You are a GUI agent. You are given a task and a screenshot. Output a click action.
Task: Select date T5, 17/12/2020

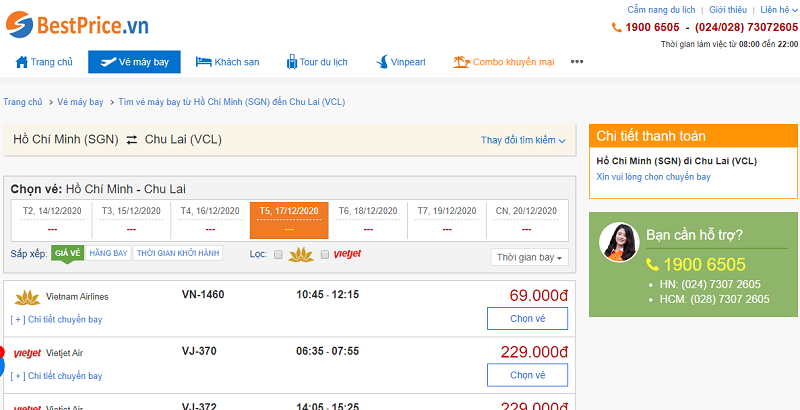click(x=289, y=220)
